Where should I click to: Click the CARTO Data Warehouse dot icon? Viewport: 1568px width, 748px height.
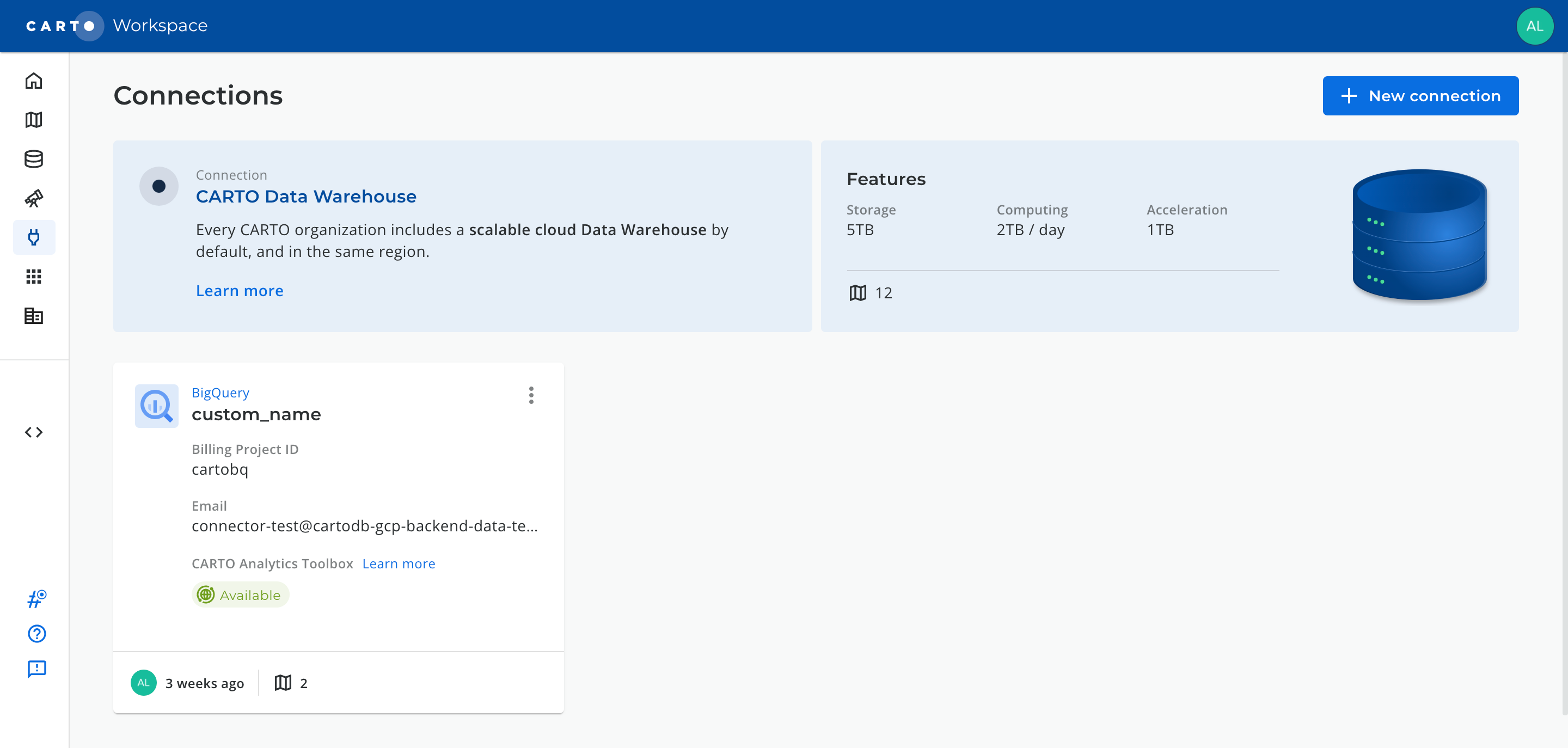click(159, 186)
